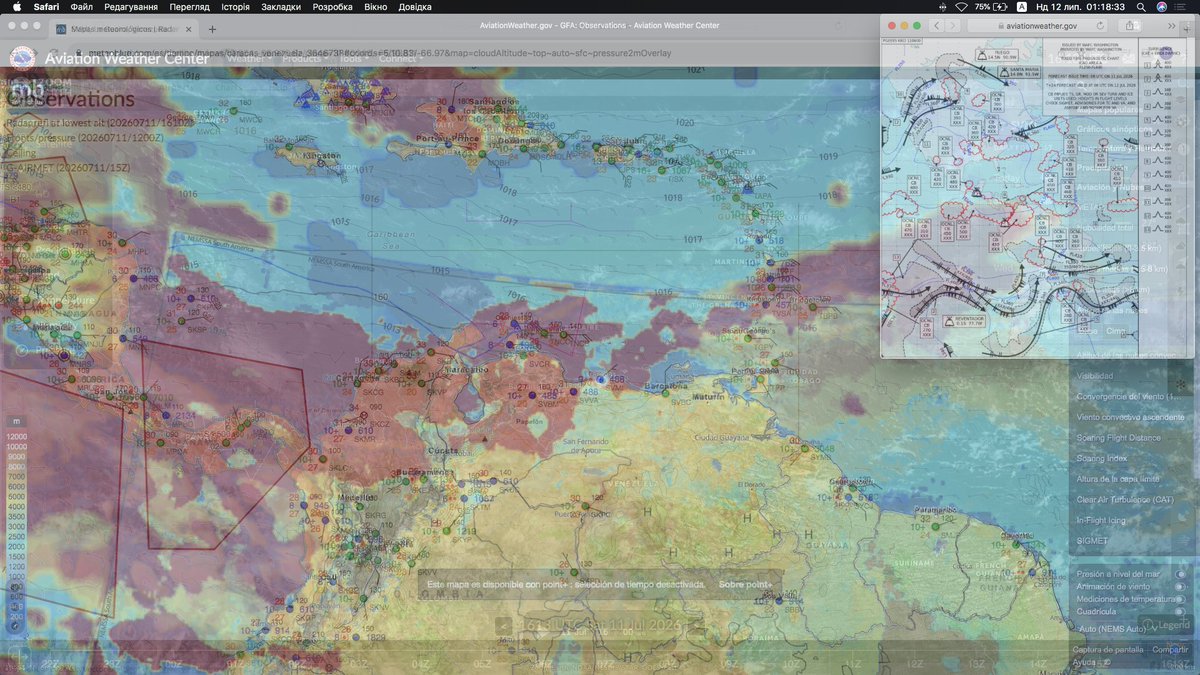Open the Розробка menu
Image resolution: width=1200 pixels, height=675 pixels.
[332, 6]
